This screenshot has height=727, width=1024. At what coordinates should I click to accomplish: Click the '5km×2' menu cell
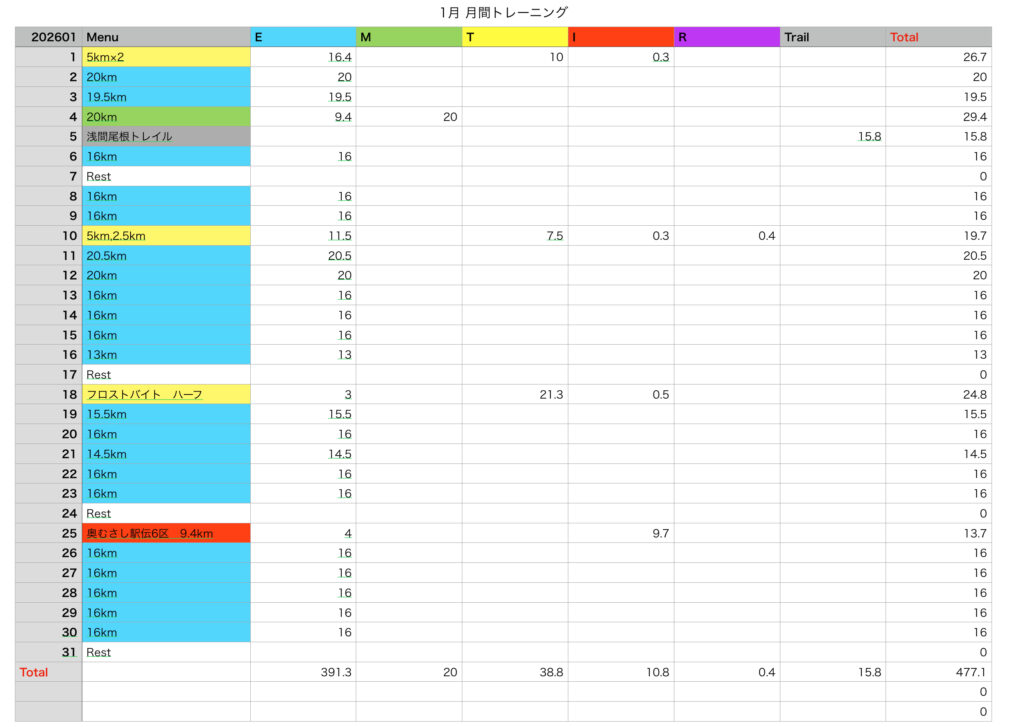[x=166, y=57]
